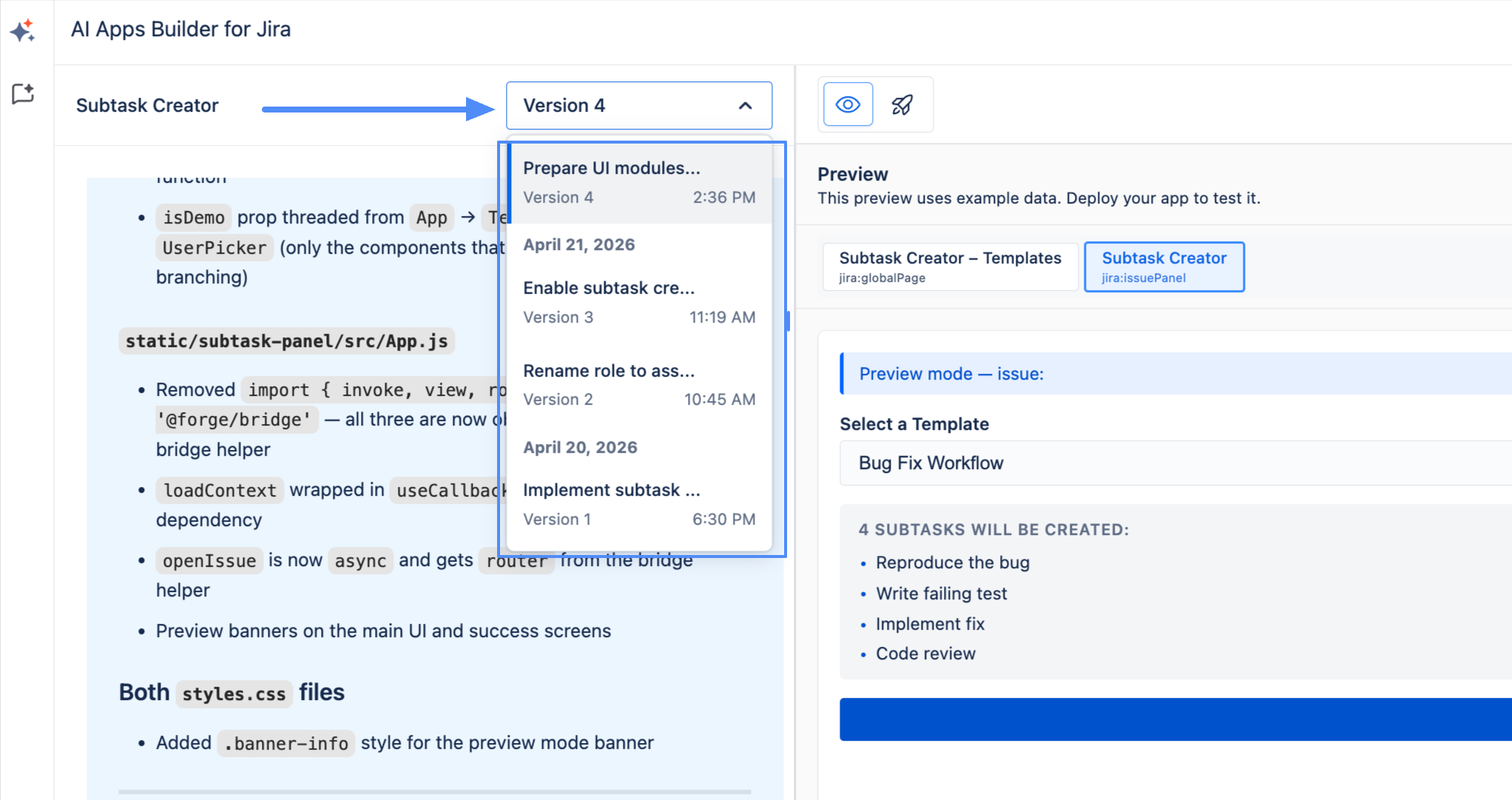The image size is (1512, 800).
Task: Click the 'openIssue' code snippet
Action: click(209, 561)
